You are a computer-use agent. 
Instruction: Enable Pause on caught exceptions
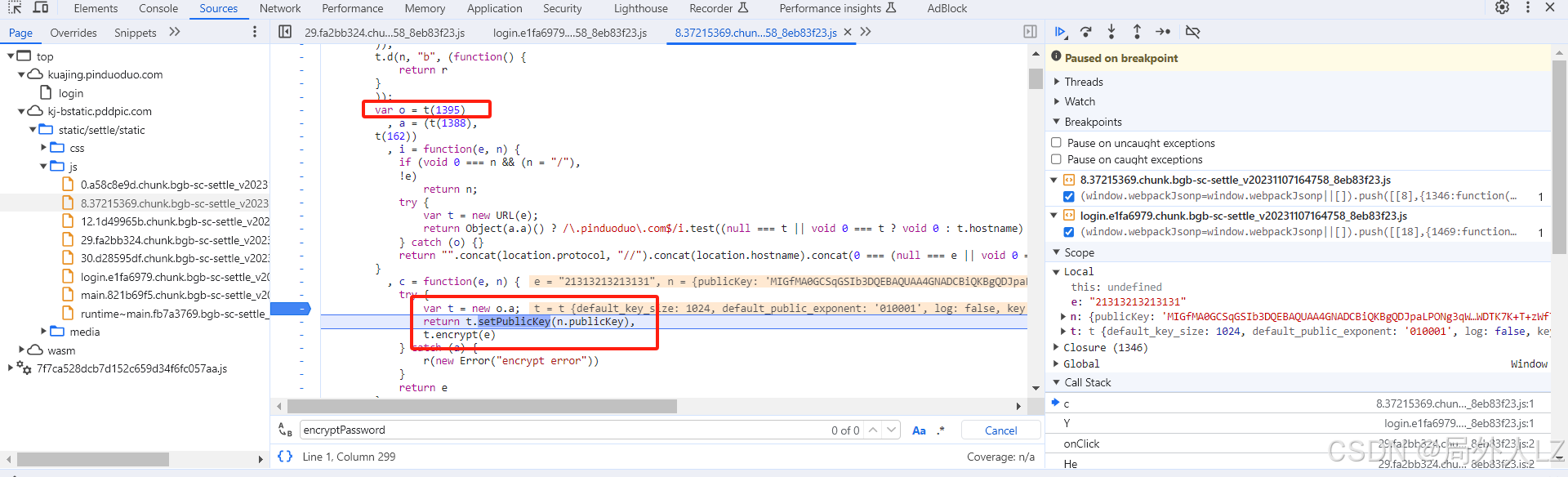1056,159
